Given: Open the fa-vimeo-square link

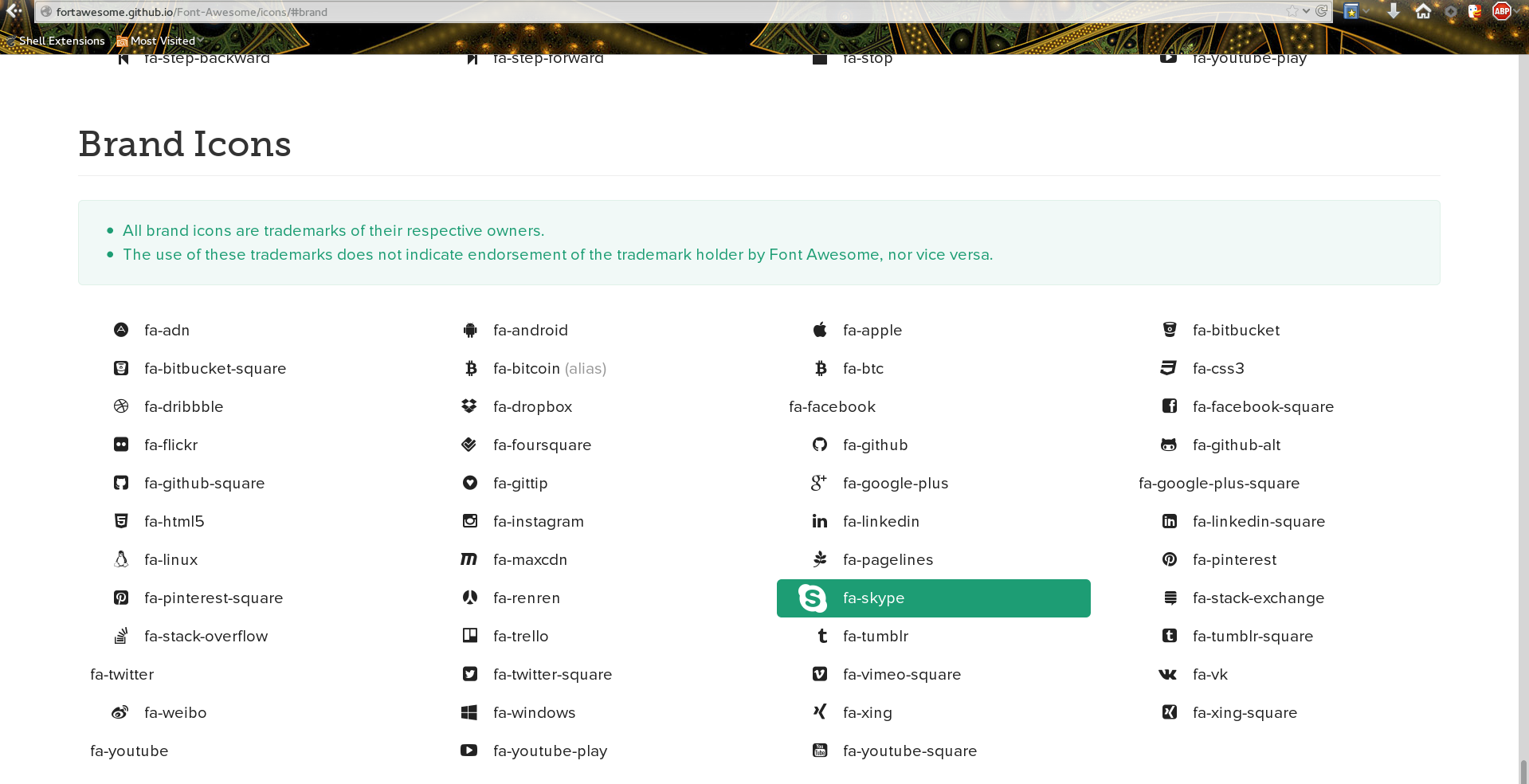Looking at the screenshot, I should pos(902,675).
